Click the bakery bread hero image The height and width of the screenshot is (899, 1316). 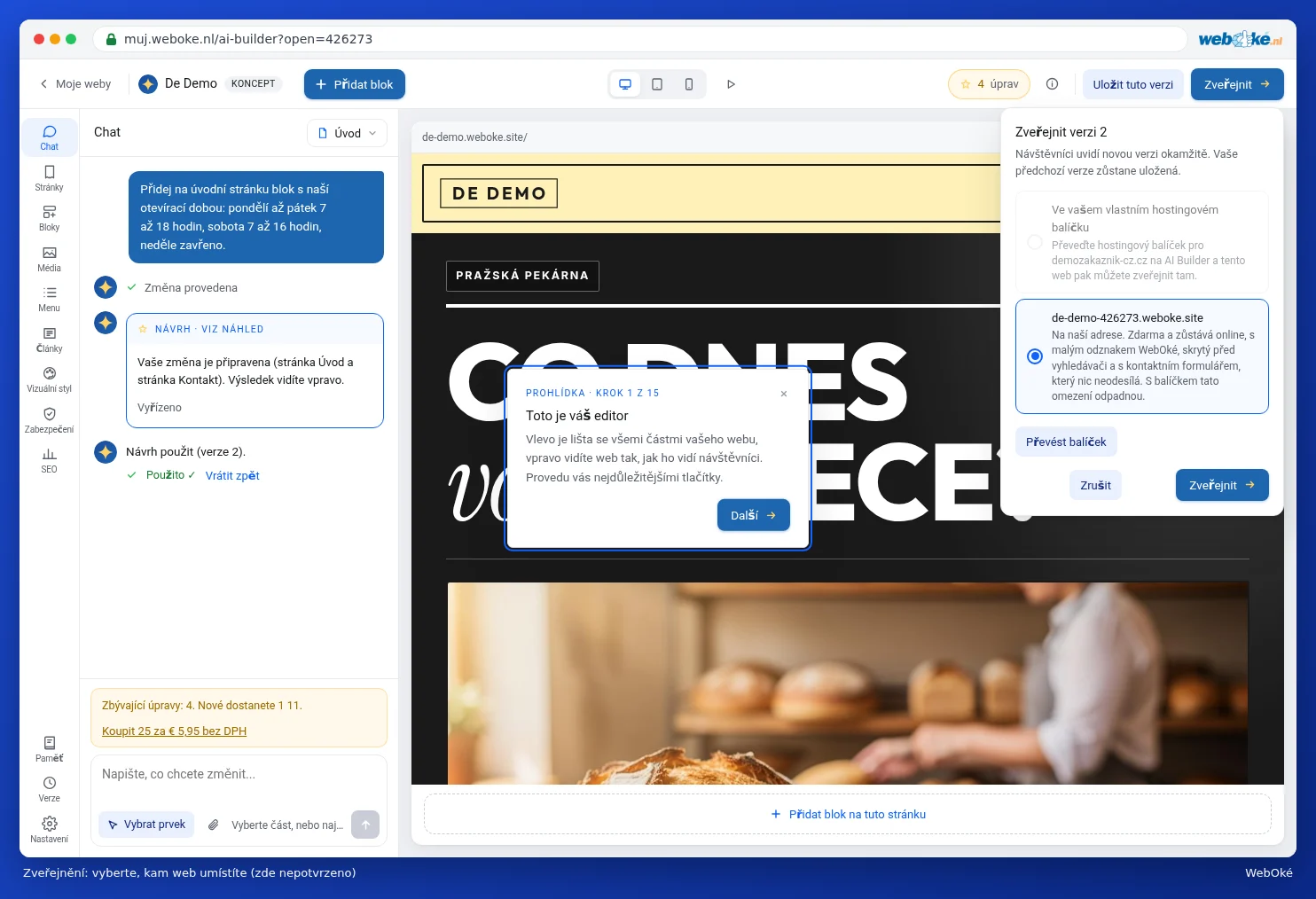click(848, 683)
